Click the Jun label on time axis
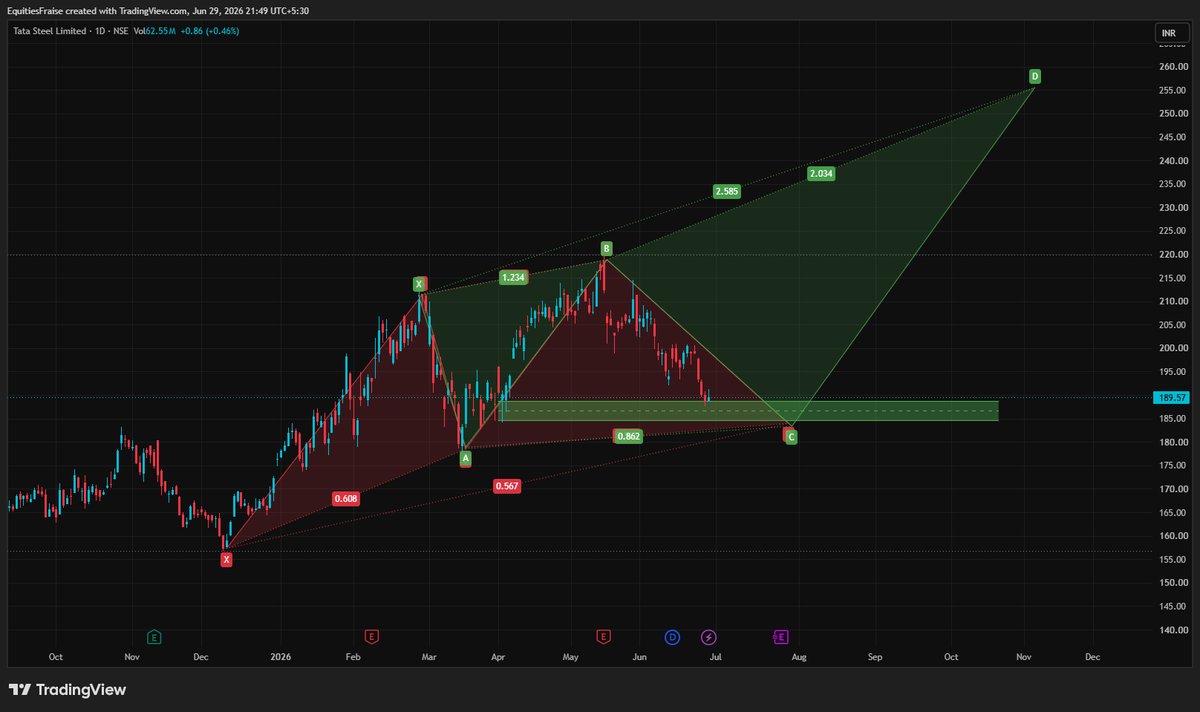This screenshot has width=1200, height=712. pyautogui.click(x=640, y=657)
